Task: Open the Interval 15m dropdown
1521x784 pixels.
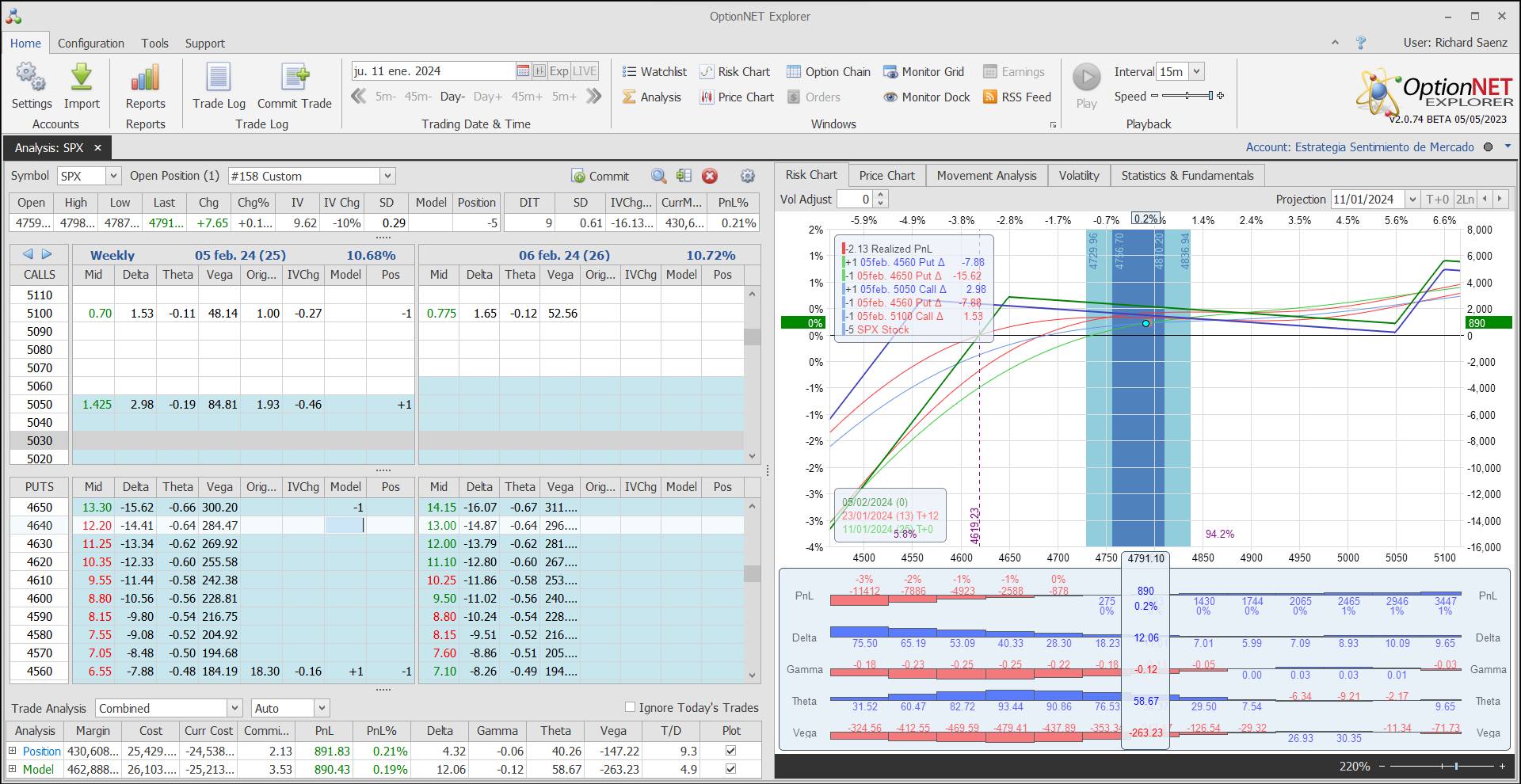Action: point(1197,71)
